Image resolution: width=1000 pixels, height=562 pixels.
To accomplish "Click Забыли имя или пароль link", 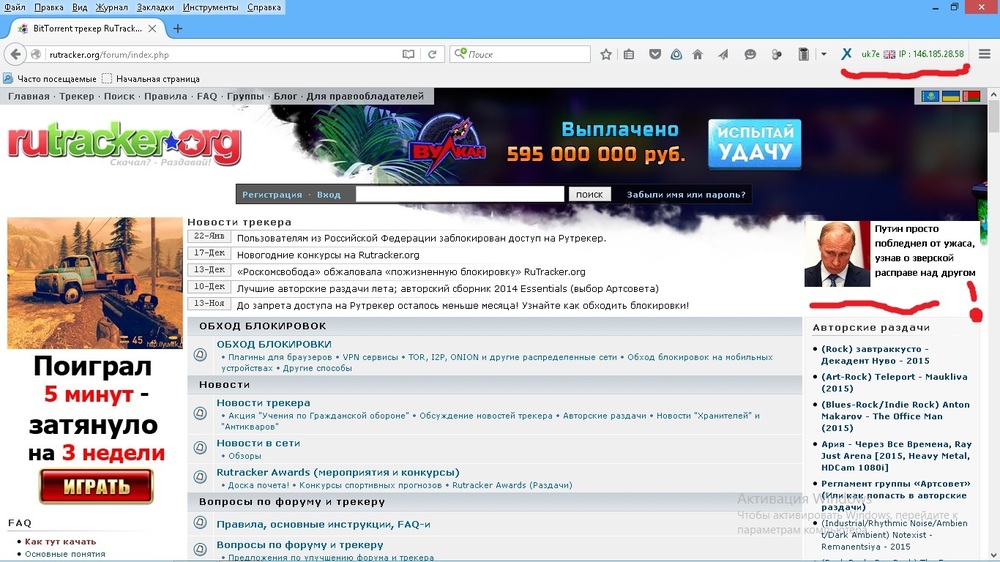I will click(686, 195).
